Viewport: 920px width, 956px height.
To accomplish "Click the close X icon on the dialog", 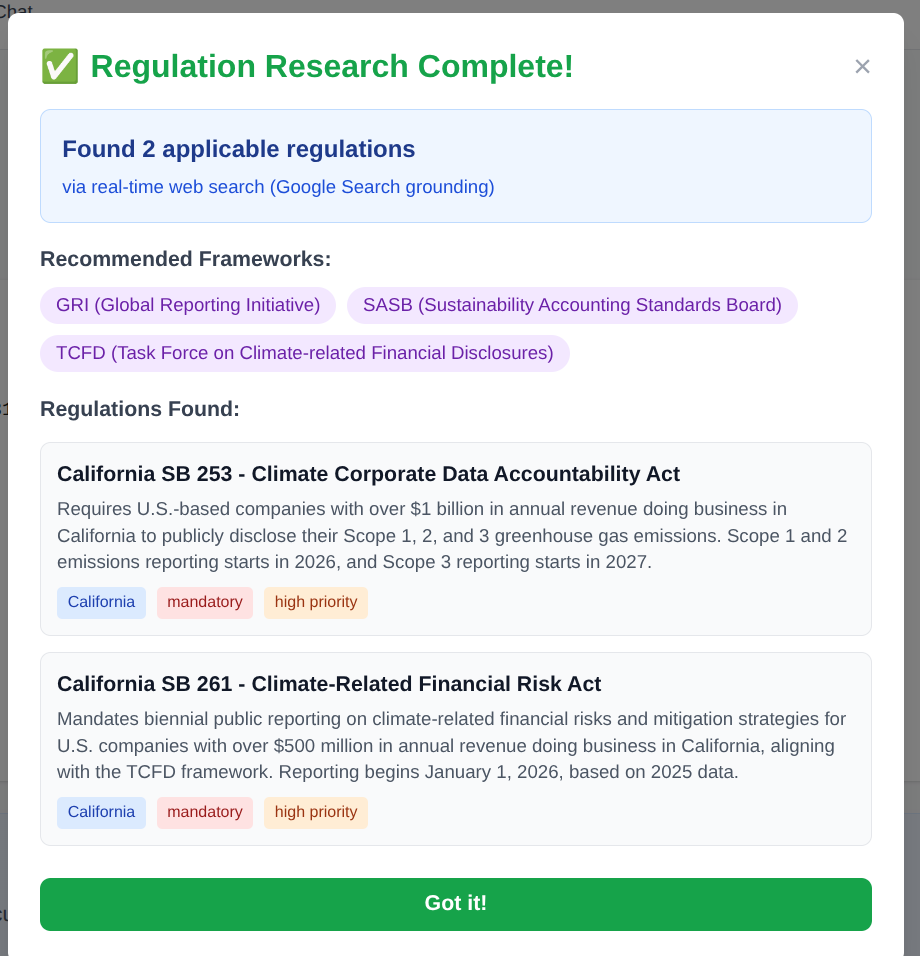I will tap(862, 66).
